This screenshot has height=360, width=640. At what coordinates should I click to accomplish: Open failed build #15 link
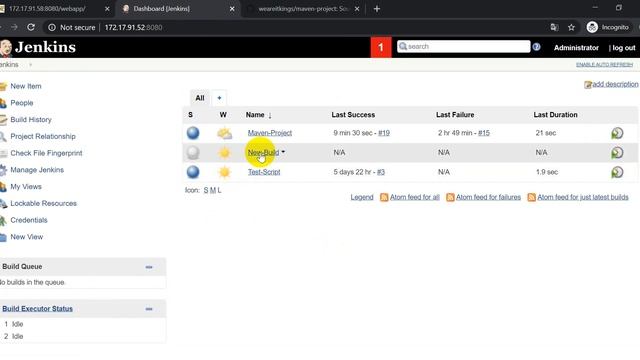[x=484, y=133]
